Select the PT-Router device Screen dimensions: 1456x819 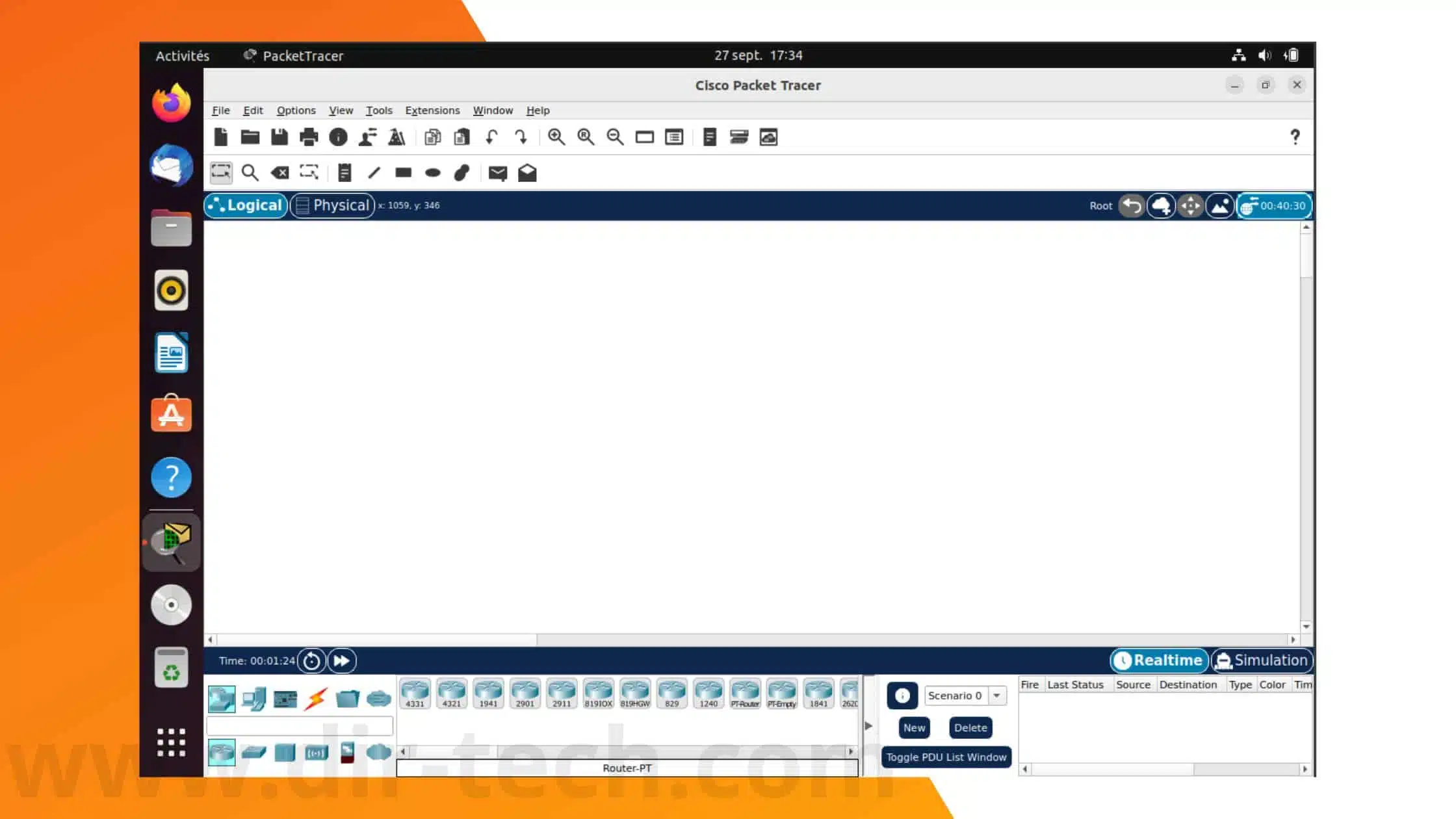(745, 694)
